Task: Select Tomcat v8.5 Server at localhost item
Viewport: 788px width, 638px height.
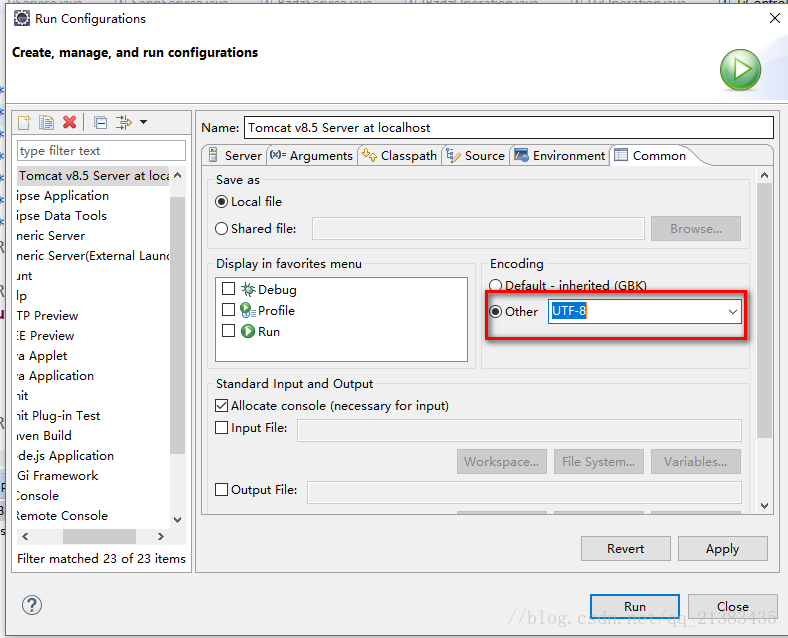Action: (93, 176)
